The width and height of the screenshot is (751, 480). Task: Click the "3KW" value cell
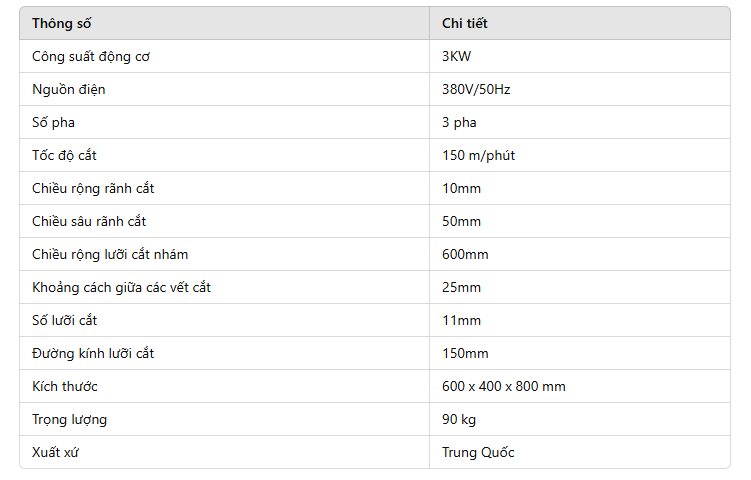point(456,56)
